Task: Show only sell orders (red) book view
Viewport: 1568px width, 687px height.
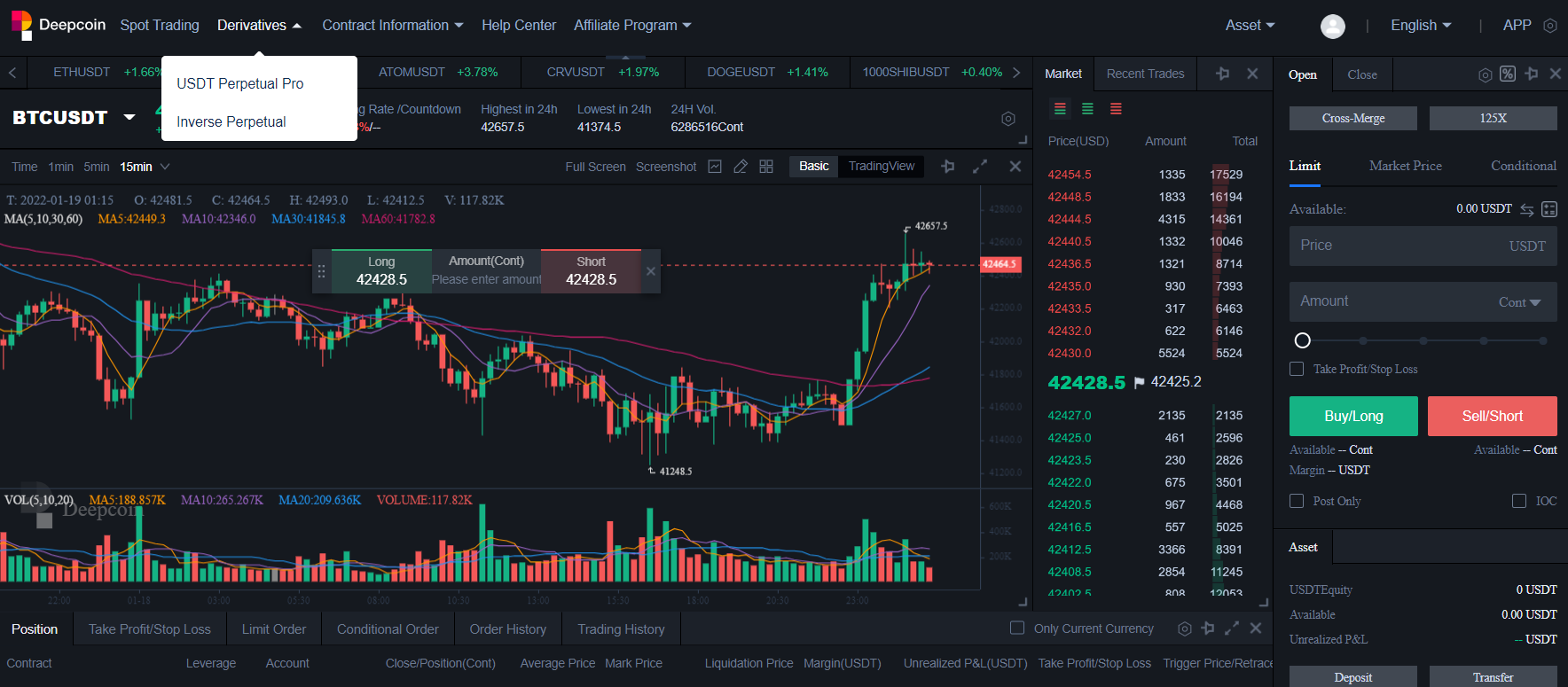Action: [x=1116, y=109]
